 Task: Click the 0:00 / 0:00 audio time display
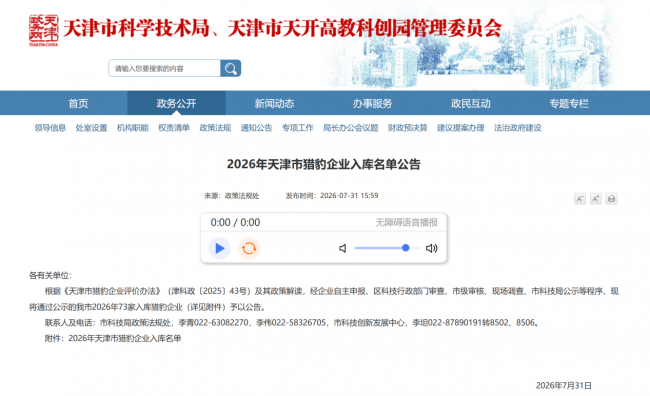click(235, 223)
